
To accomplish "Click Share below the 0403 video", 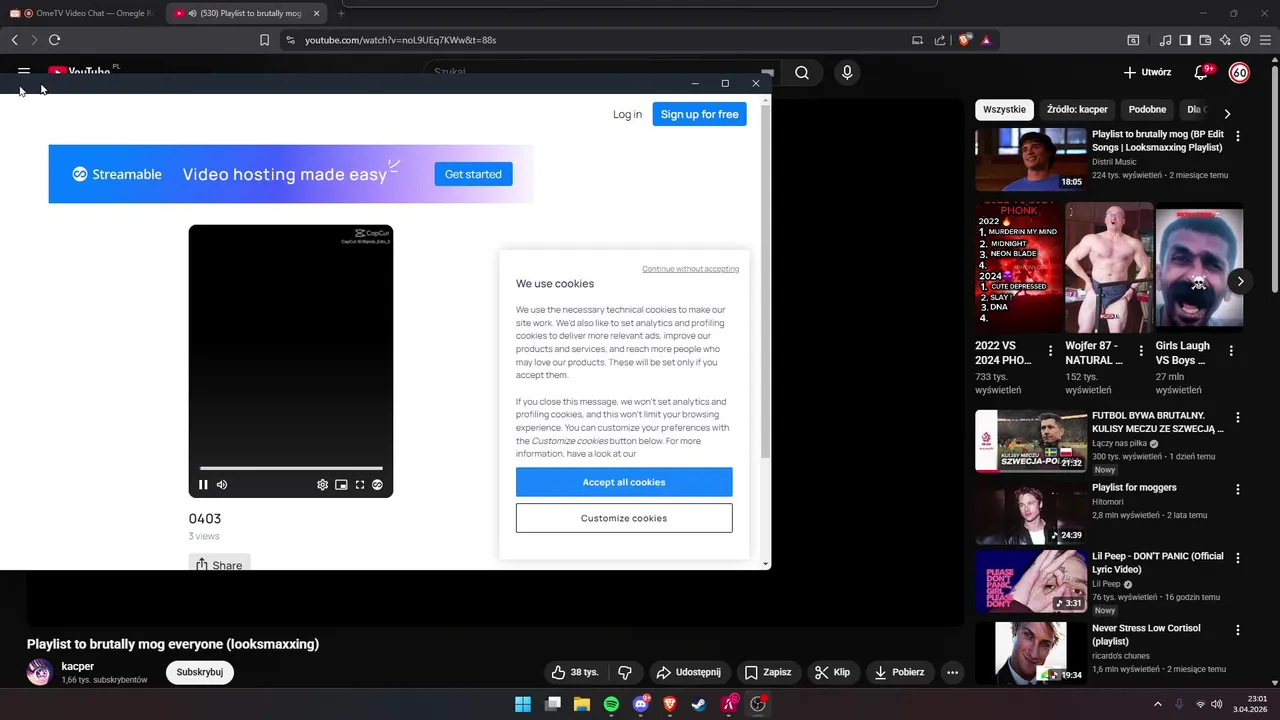I will coord(219,565).
